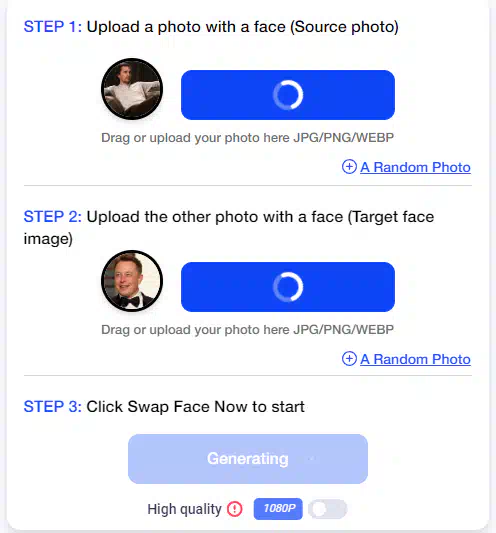Open the Step 2 'A Random Photo' link
The height and width of the screenshot is (533, 496).
pos(415,359)
